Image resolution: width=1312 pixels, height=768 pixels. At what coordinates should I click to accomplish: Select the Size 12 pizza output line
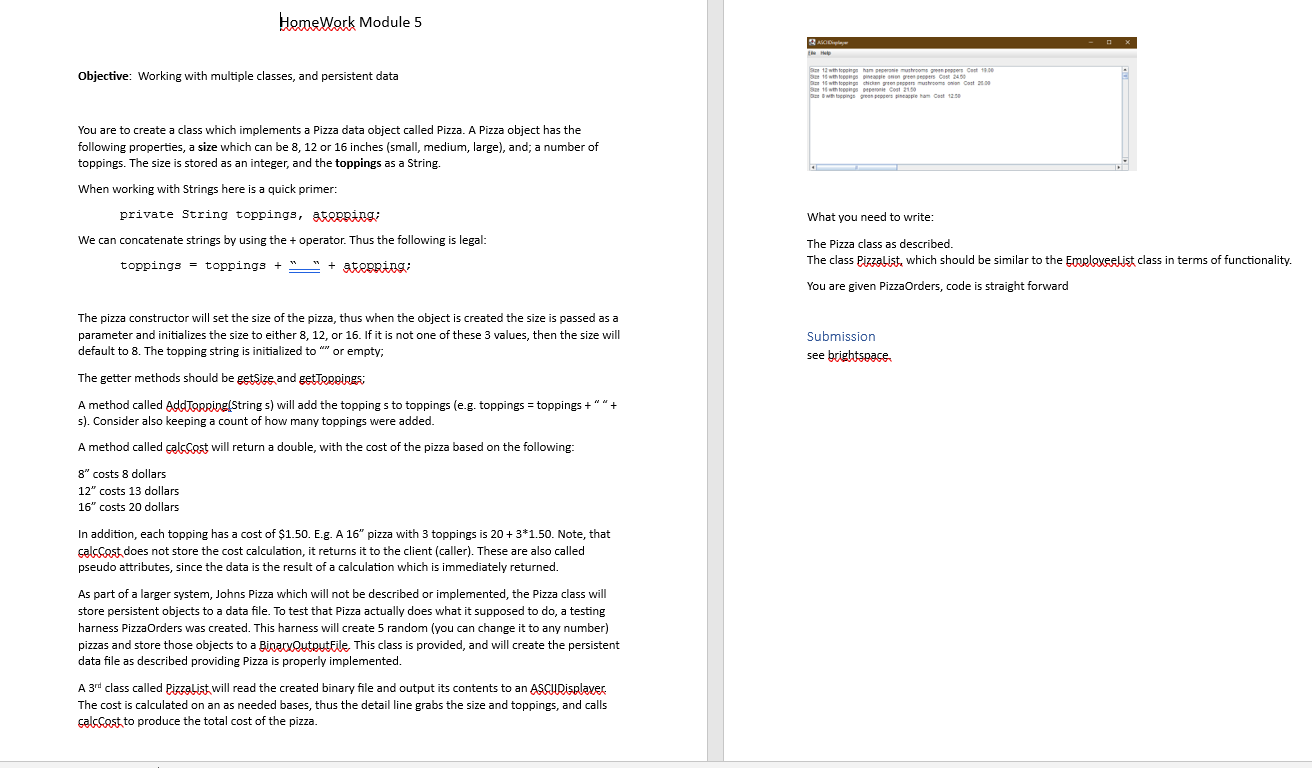[900, 70]
